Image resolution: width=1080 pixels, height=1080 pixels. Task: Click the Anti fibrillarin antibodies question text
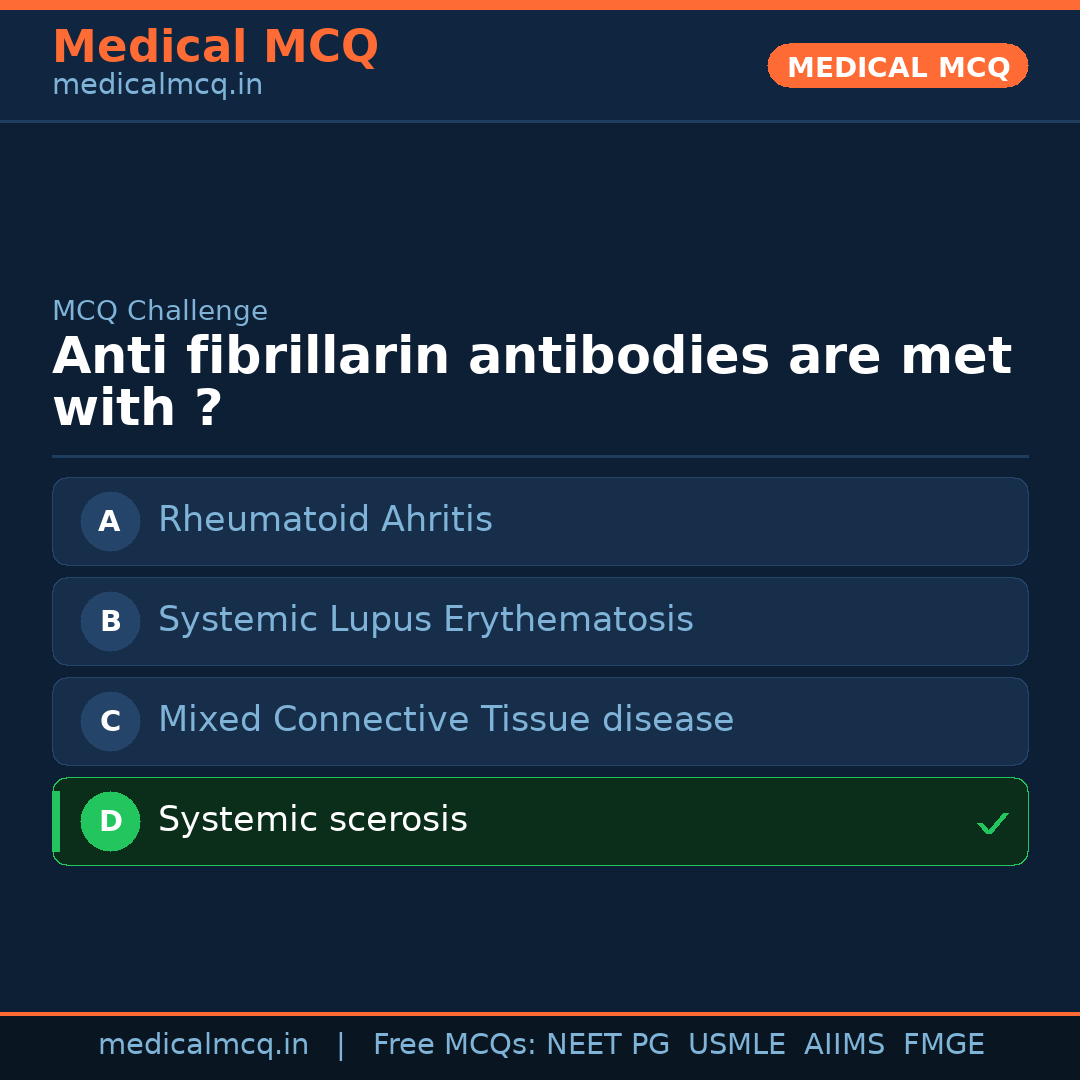[x=531, y=383]
